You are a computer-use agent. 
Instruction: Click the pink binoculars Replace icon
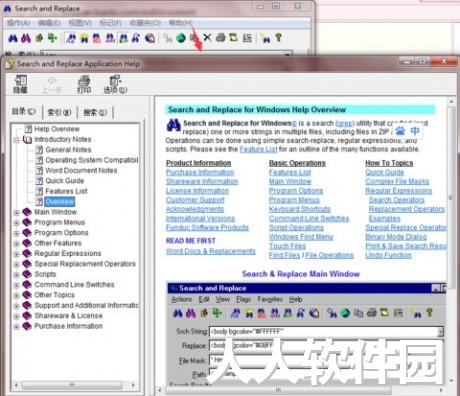coord(26,38)
